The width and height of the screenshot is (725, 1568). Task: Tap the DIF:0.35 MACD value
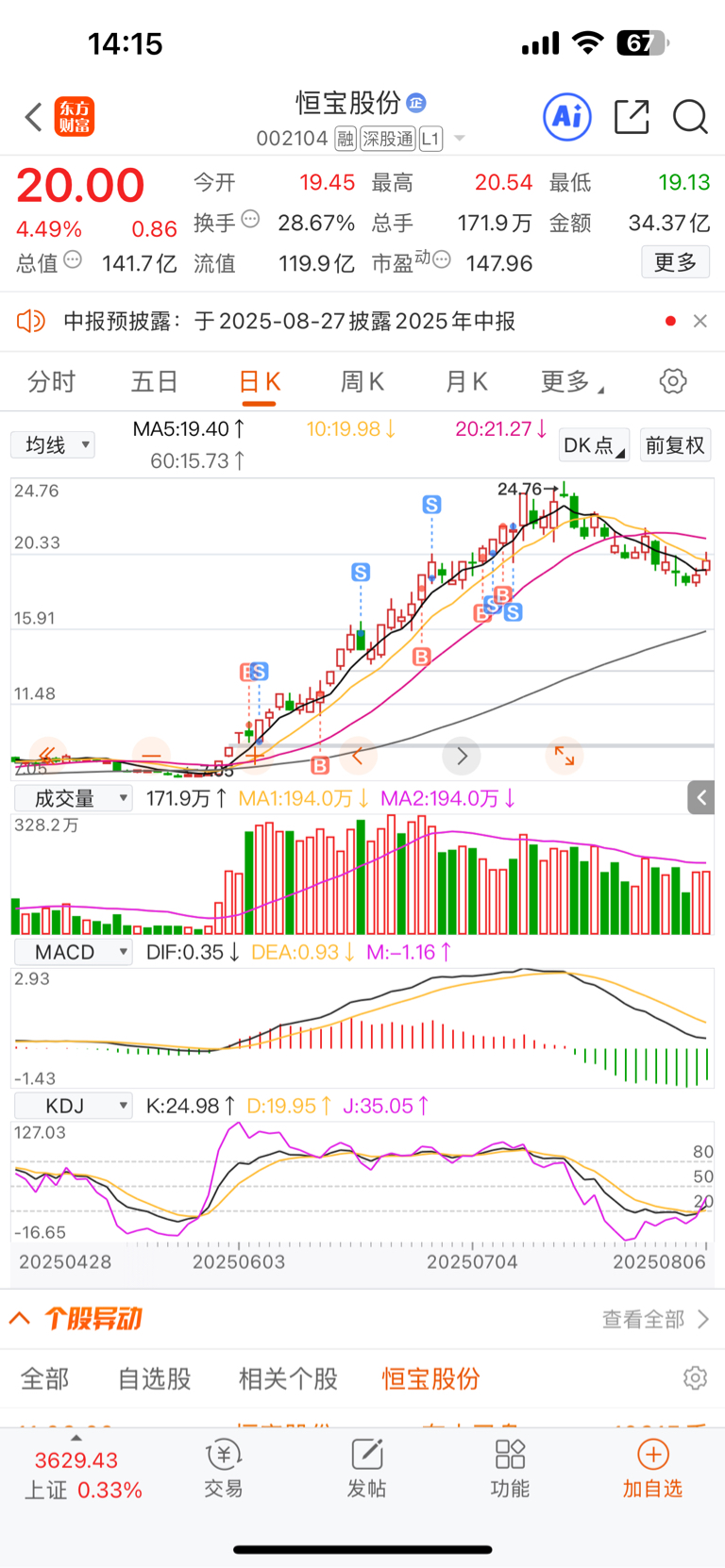coord(193,952)
